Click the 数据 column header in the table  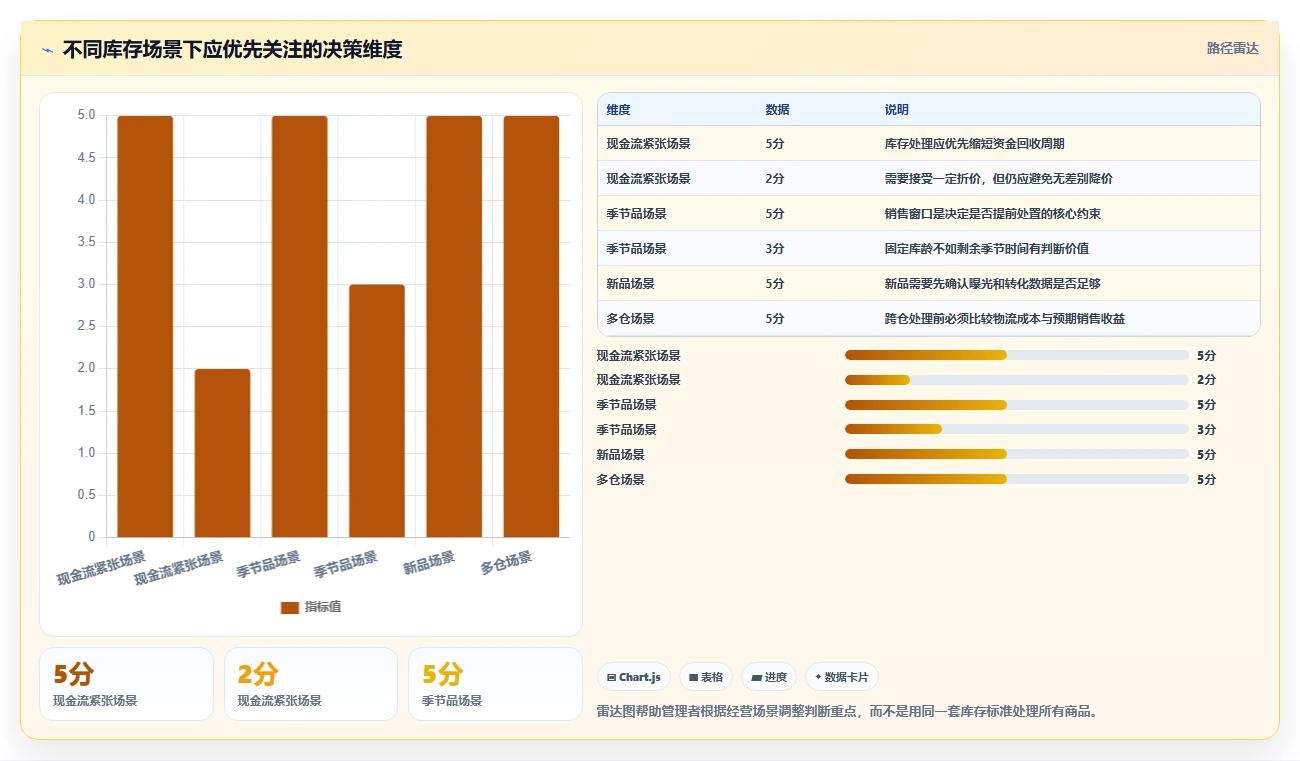click(777, 110)
